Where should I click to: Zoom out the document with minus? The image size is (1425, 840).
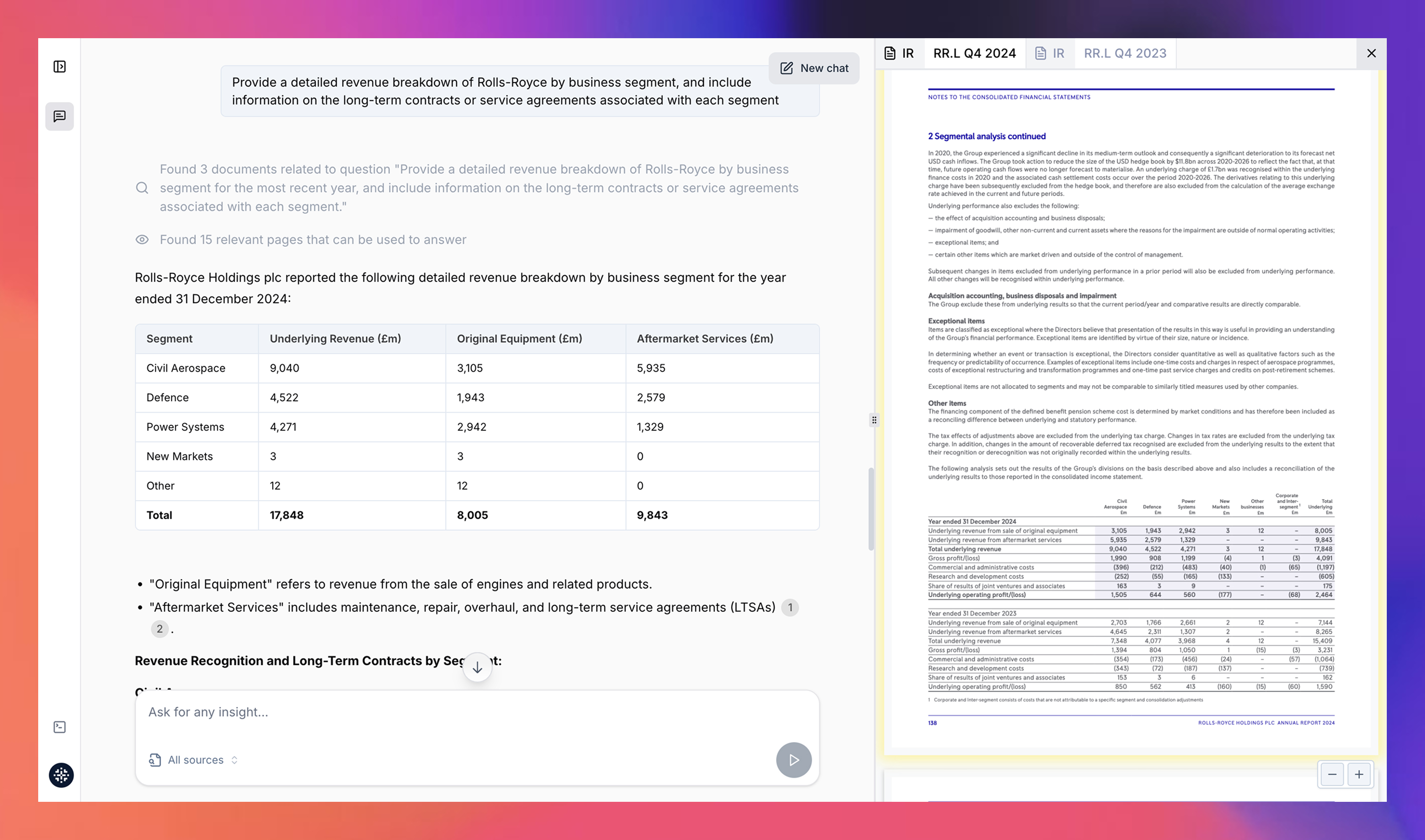(1332, 774)
